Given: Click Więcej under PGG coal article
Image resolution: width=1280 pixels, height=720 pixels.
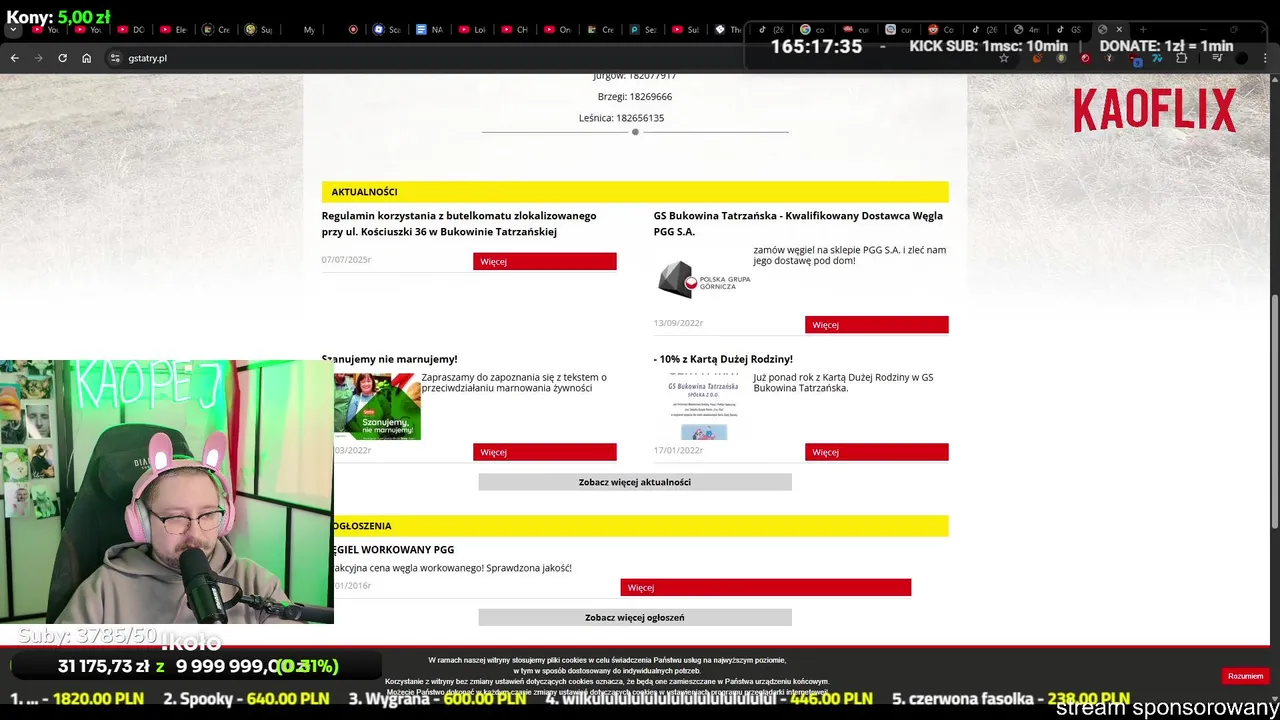Looking at the screenshot, I should tap(876, 324).
